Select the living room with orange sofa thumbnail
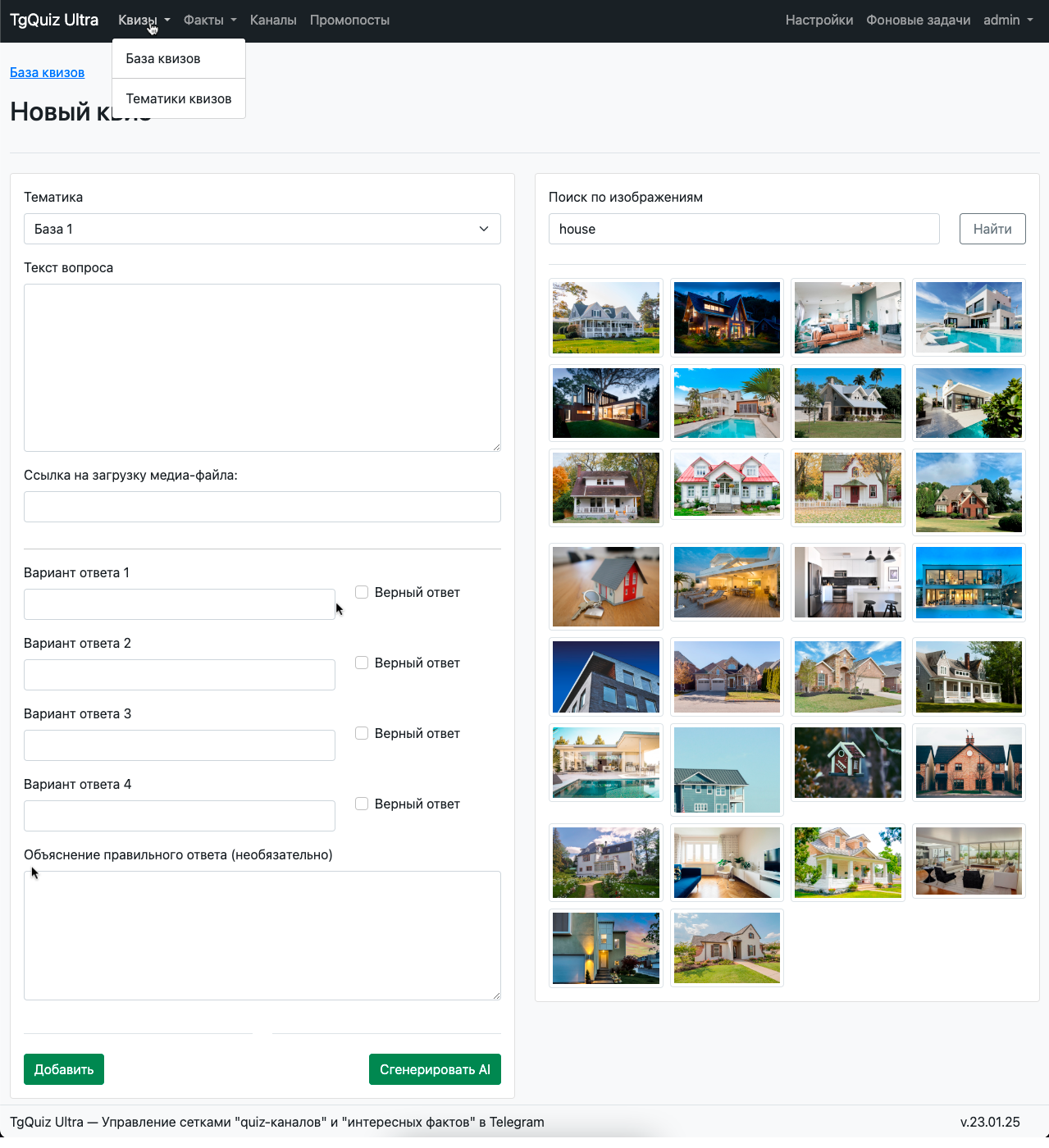The height and width of the screenshot is (1148, 1049). (x=848, y=318)
